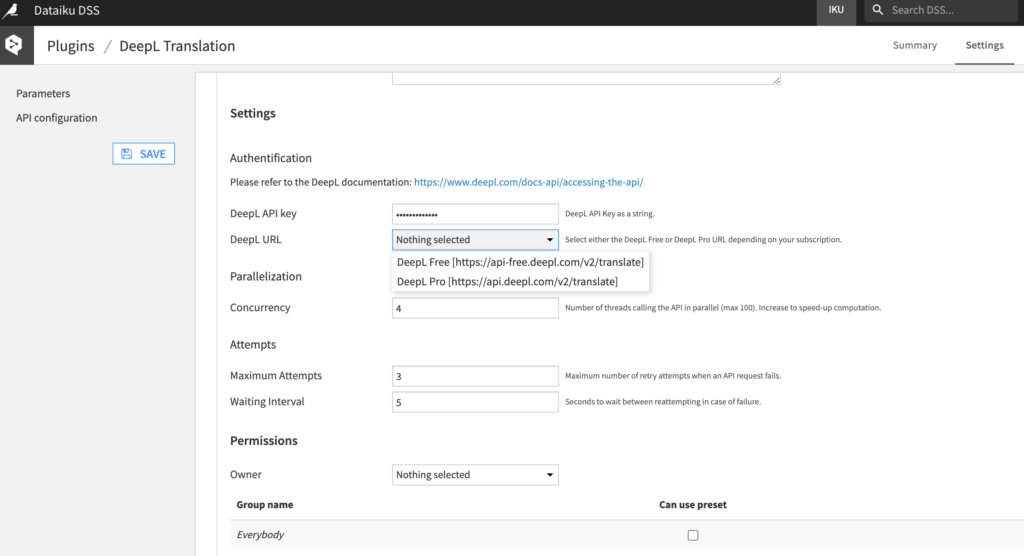Enable Can use preset for Everybody
Viewport: 1024px width, 556px height.
(x=693, y=535)
